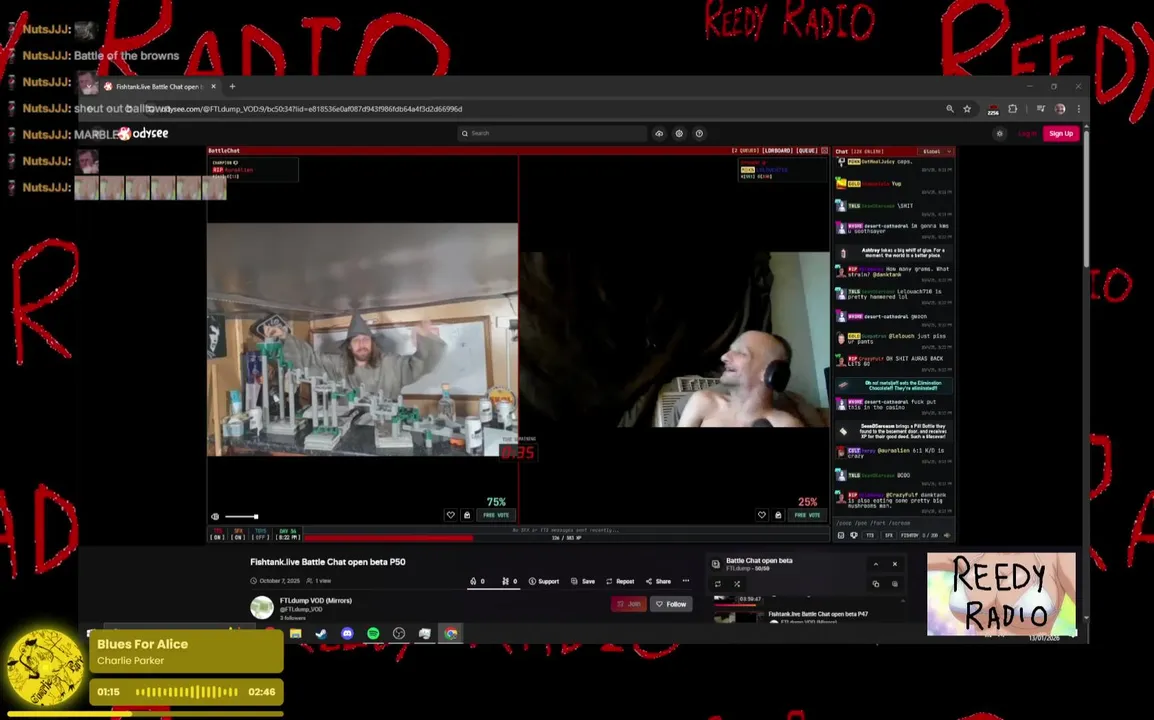Image resolution: width=1154 pixels, height=720 pixels.
Task: Click the Sign Up button
Action: 1061,133
